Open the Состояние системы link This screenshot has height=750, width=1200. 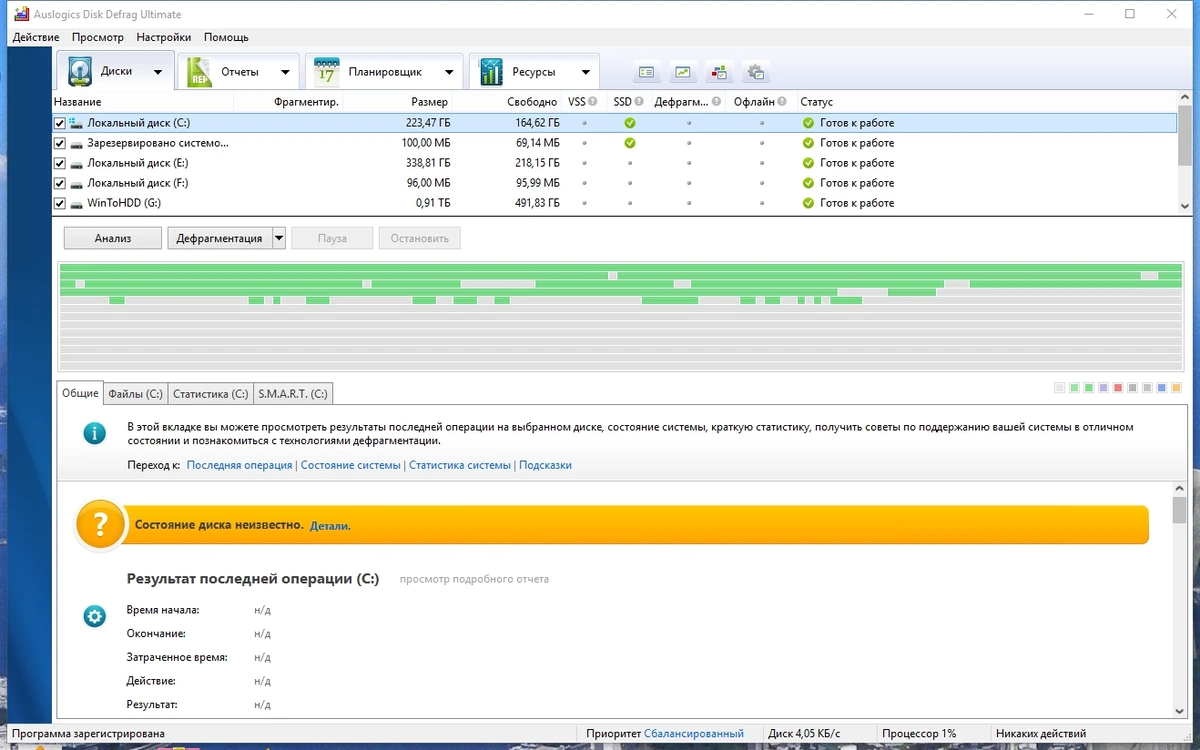point(351,465)
